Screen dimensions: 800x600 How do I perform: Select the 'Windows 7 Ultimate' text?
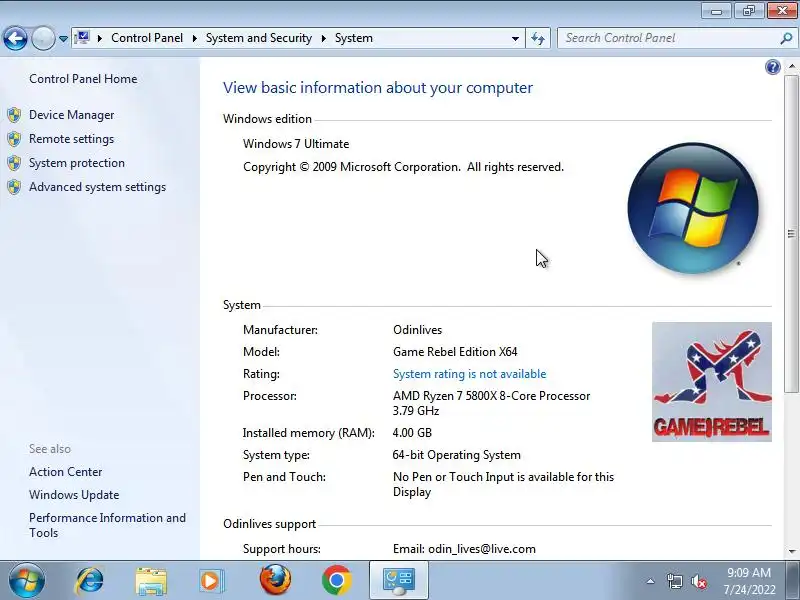[296, 144]
